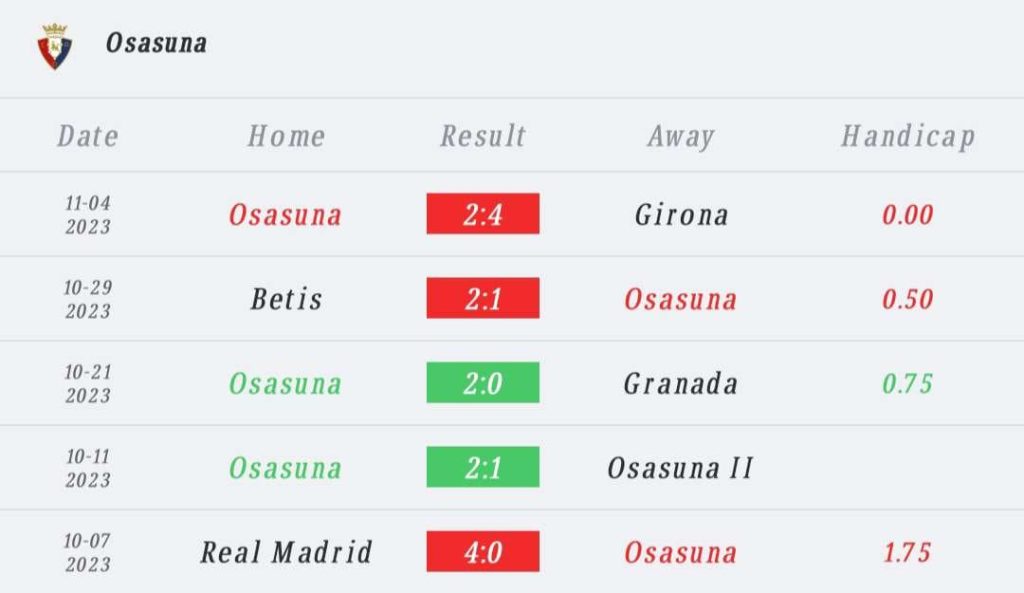Click the 0.00 handicap value

(x=908, y=215)
